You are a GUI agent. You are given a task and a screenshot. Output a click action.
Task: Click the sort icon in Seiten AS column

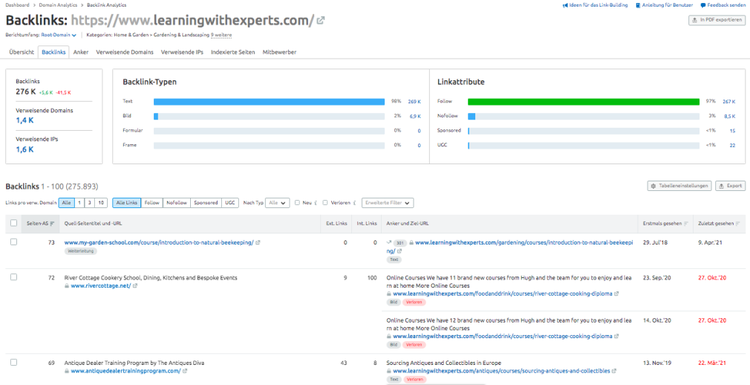[x=52, y=223]
